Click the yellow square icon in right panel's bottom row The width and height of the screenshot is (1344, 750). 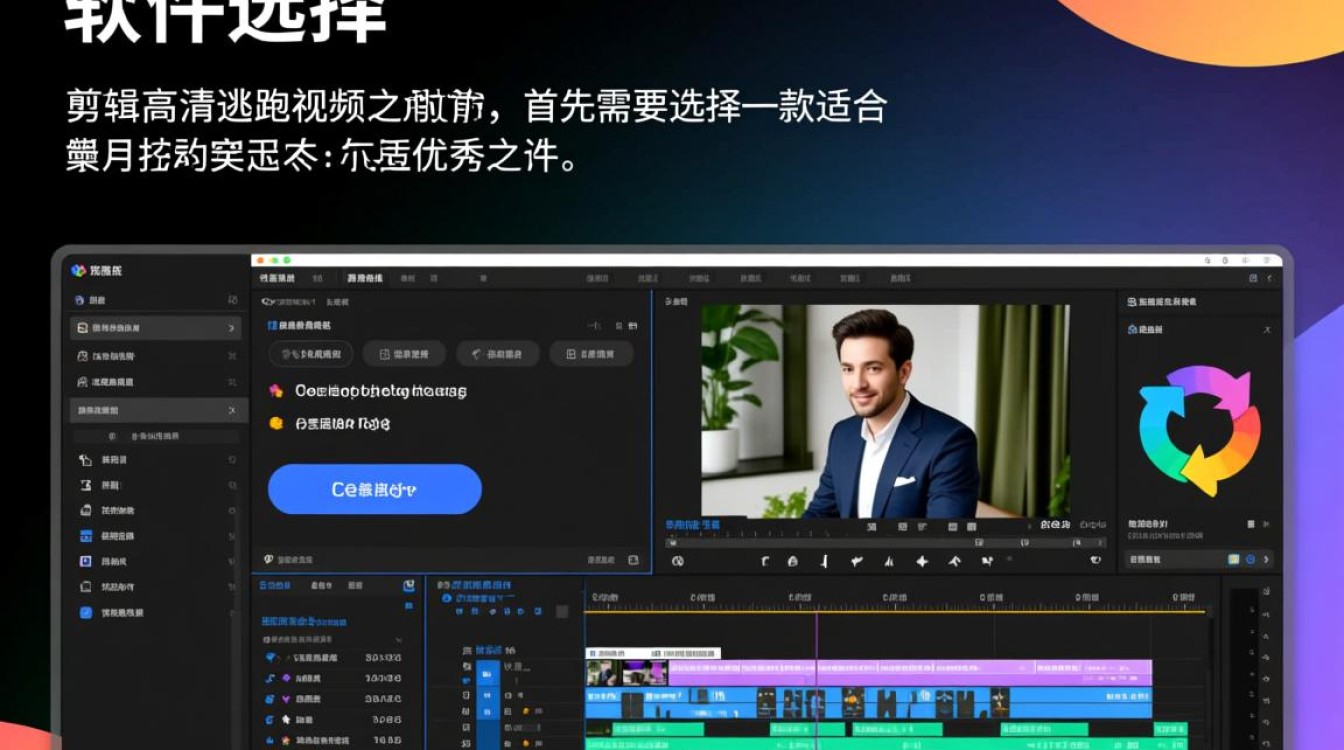click(x=1234, y=560)
